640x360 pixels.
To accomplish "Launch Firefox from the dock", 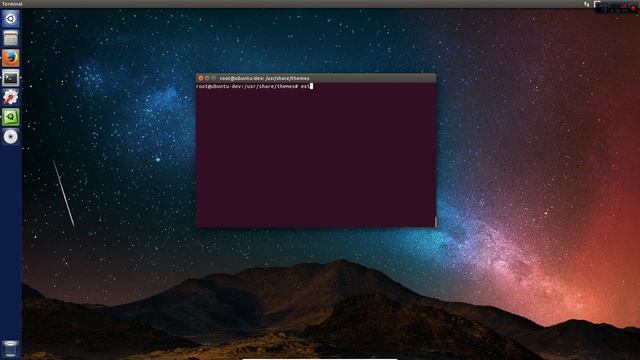I will pos(11,58).
